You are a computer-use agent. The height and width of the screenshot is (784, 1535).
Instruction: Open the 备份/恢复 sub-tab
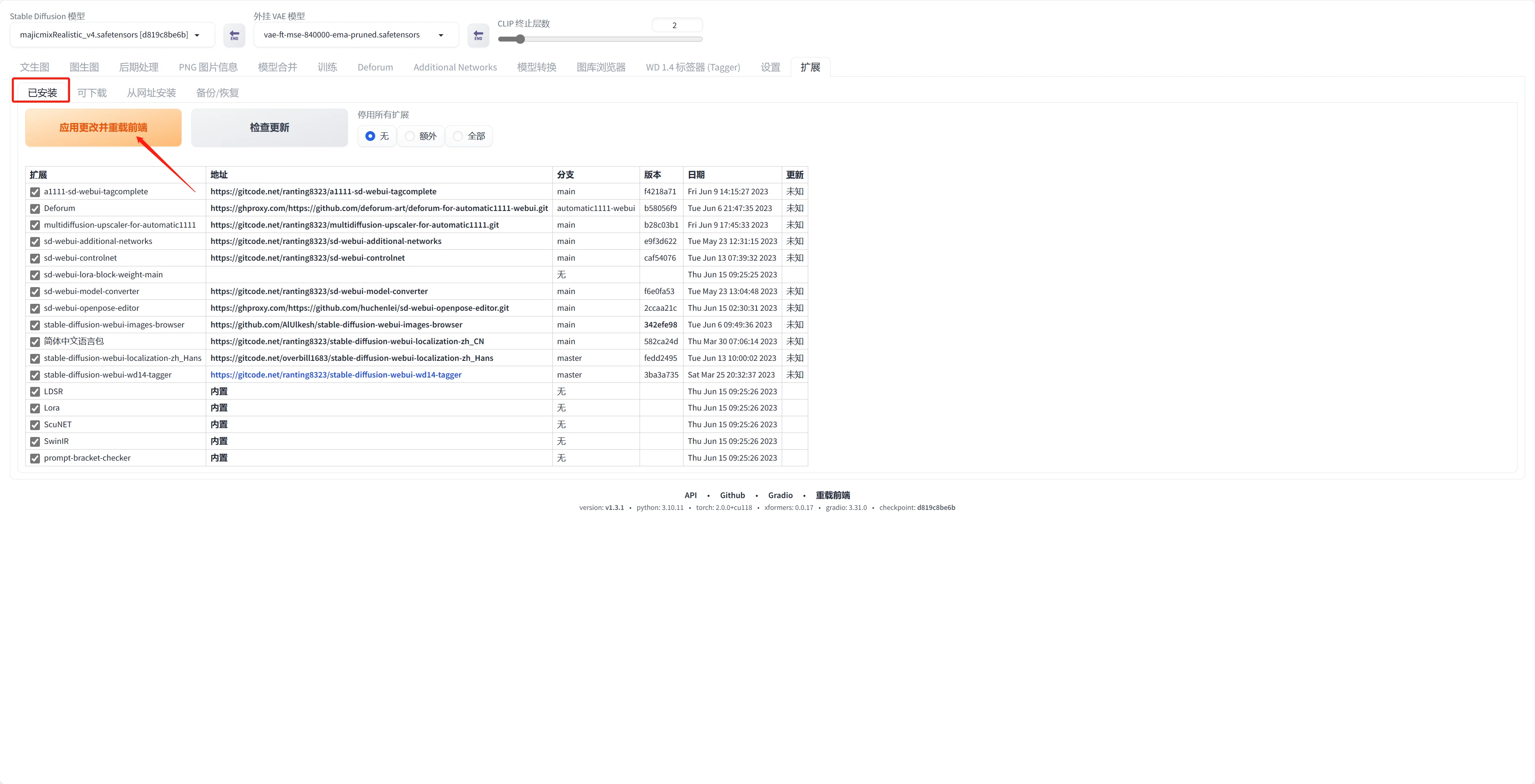pos(218,92)
